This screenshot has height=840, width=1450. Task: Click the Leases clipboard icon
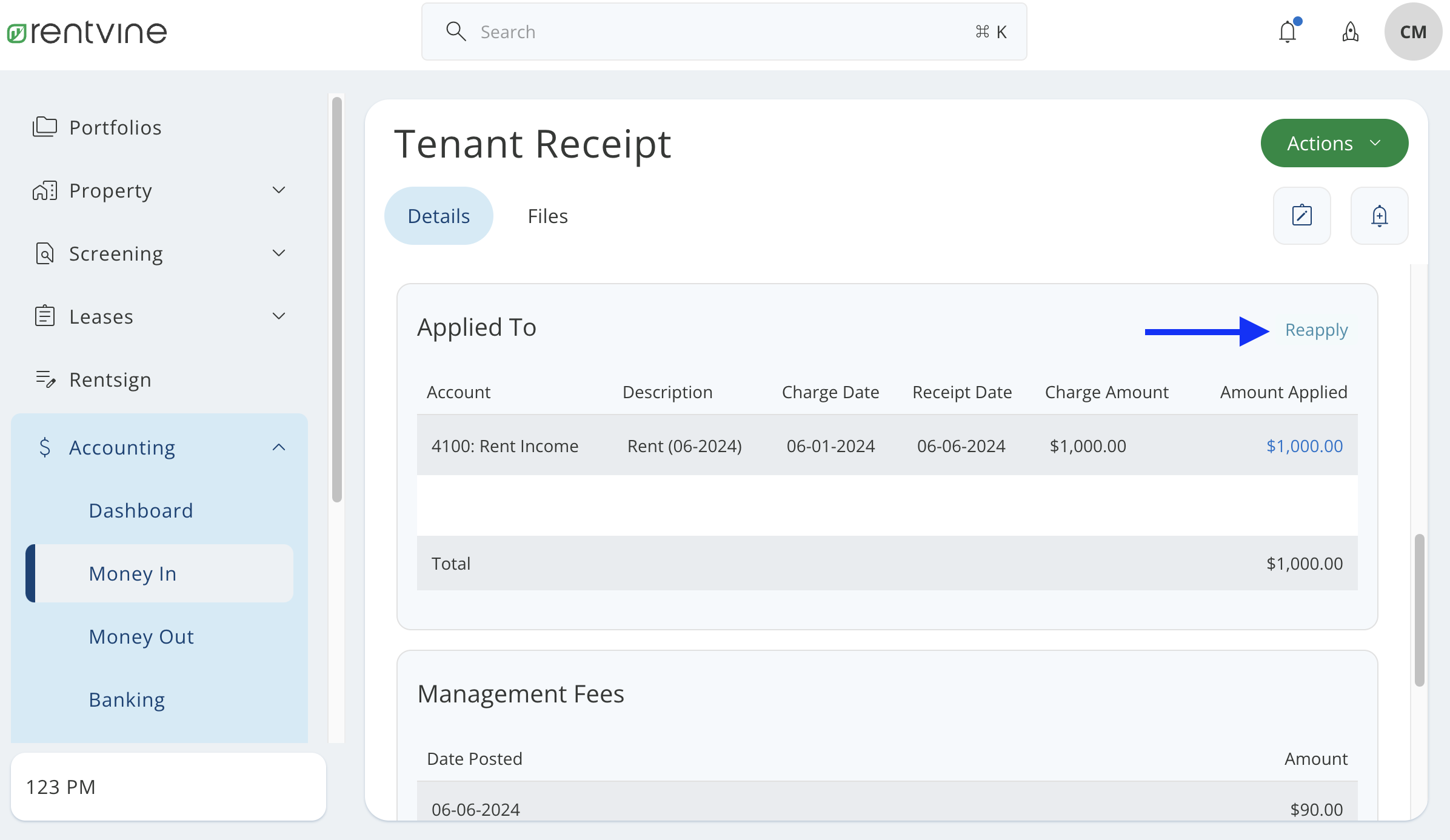pos(44,316)
